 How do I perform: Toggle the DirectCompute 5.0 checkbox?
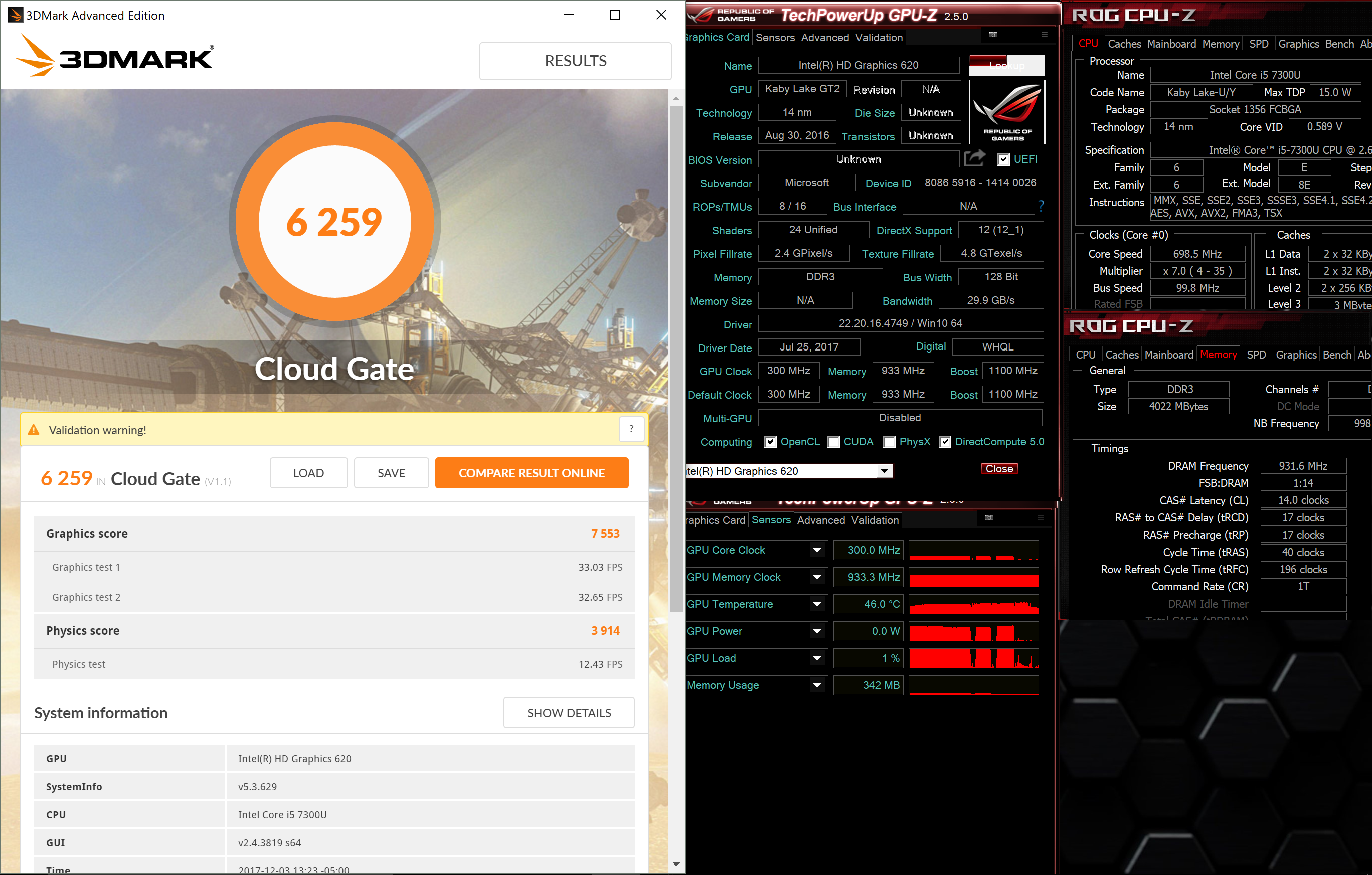coord(945,442)
